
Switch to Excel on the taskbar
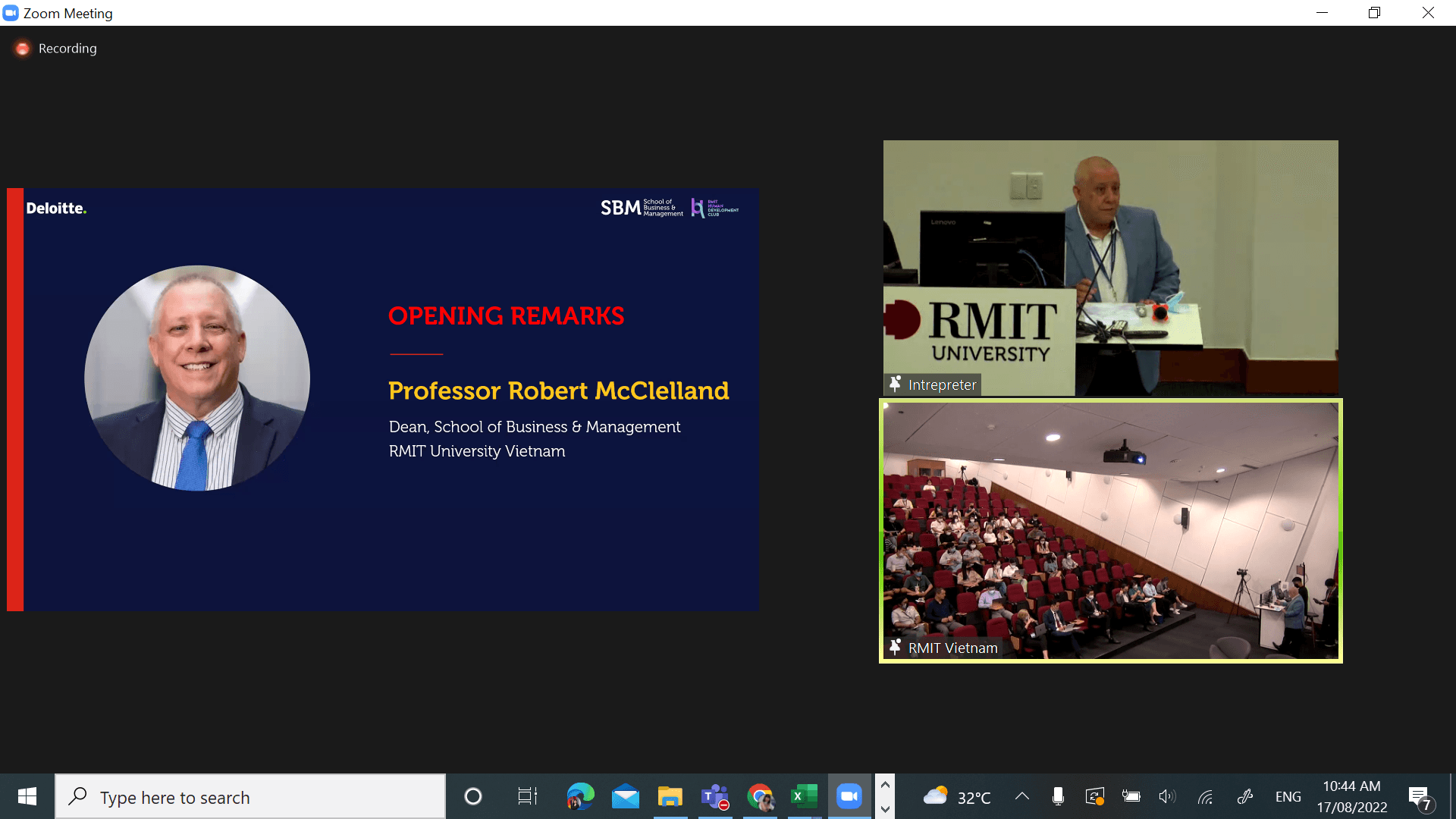pos(805,796)
